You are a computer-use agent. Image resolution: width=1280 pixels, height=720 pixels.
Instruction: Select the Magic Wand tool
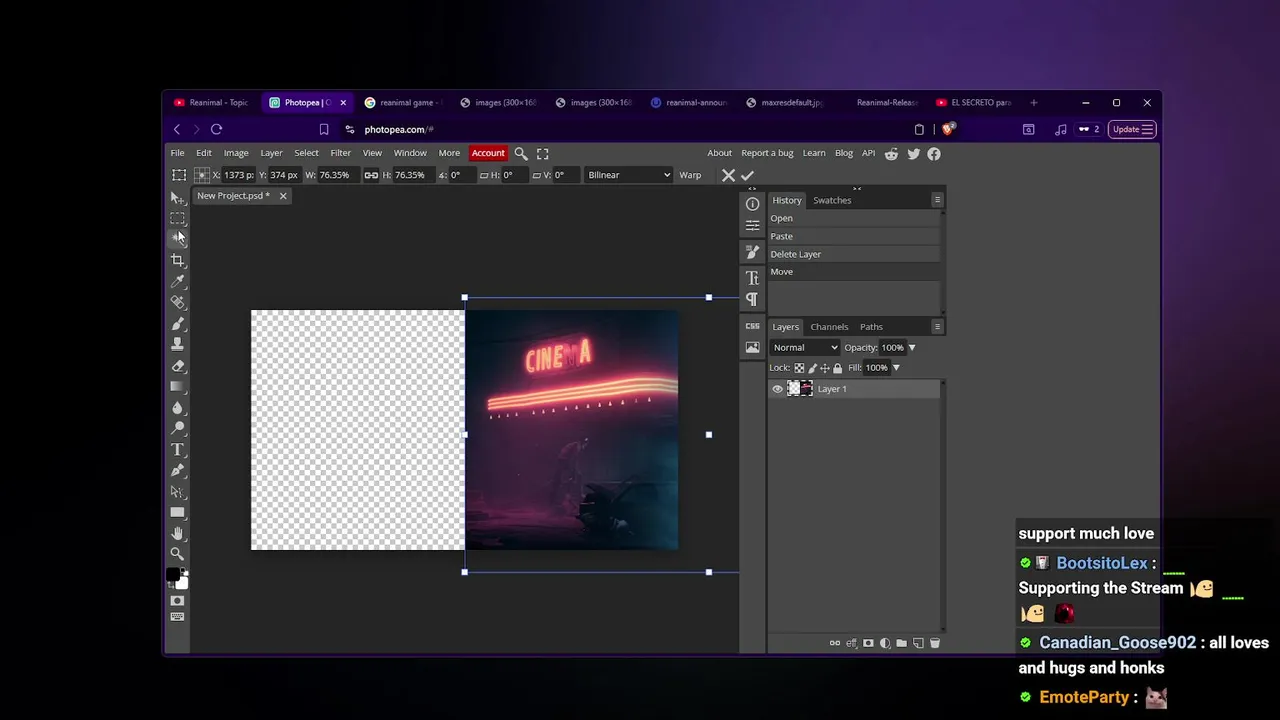tap(177, 238)
